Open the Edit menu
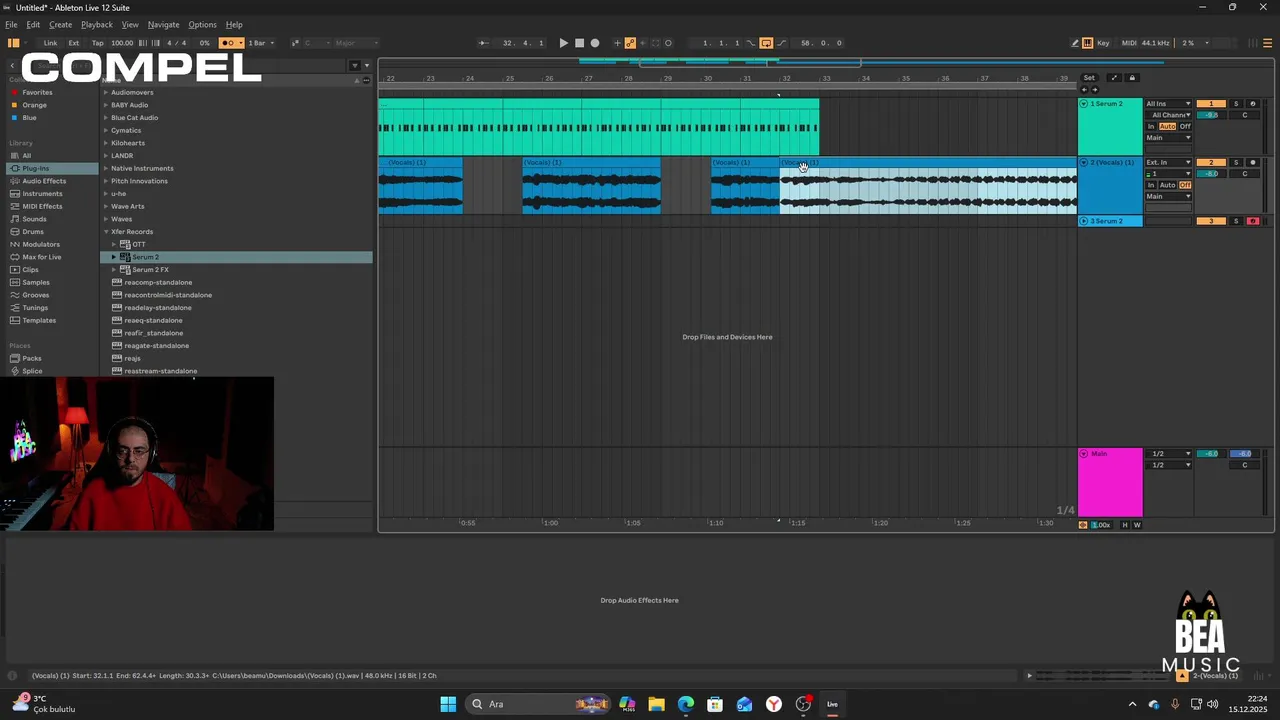This screenshot has height=720, width=1280. coord(33,24)
